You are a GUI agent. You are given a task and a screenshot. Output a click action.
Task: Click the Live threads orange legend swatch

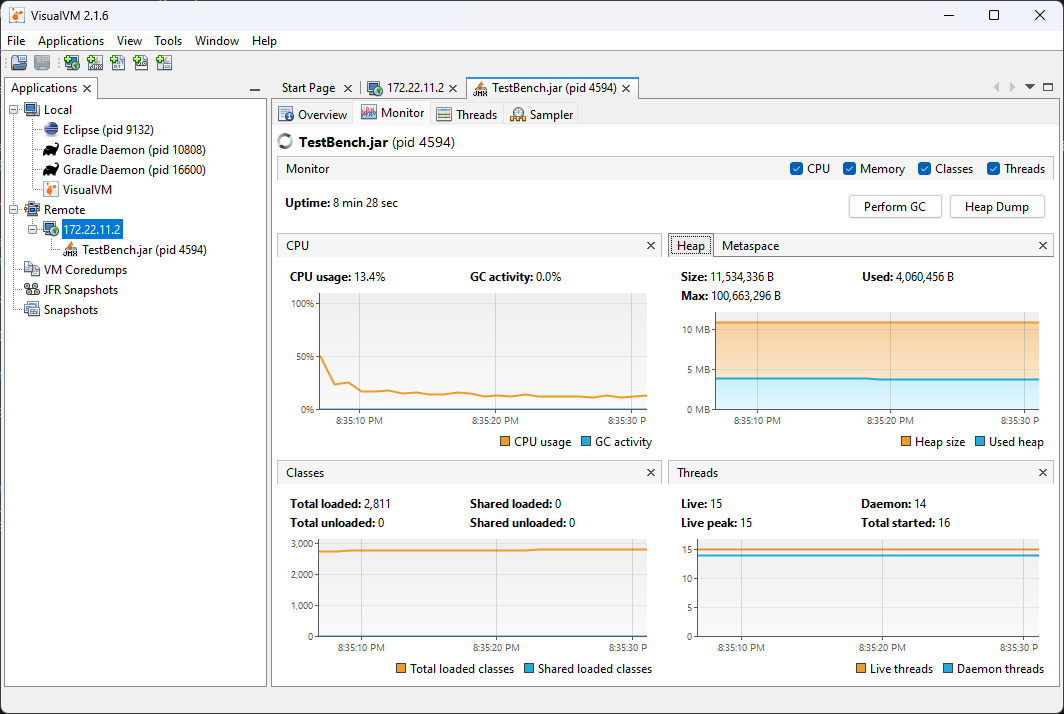[x=861, y=669]
